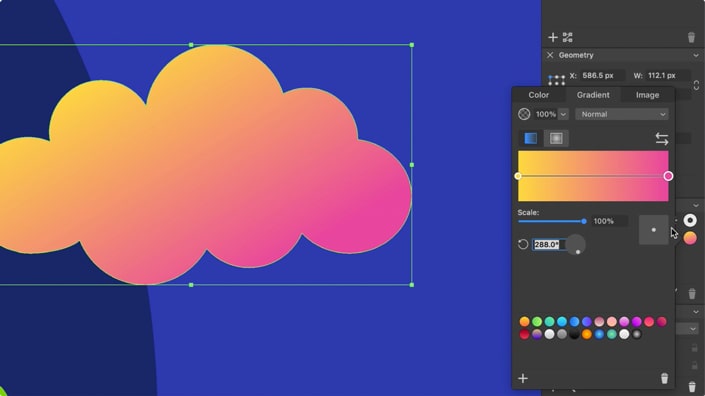Apply the tan-to-purple gradient preset swatch
The image size is (705, 396).
click(x=537, y=334)
